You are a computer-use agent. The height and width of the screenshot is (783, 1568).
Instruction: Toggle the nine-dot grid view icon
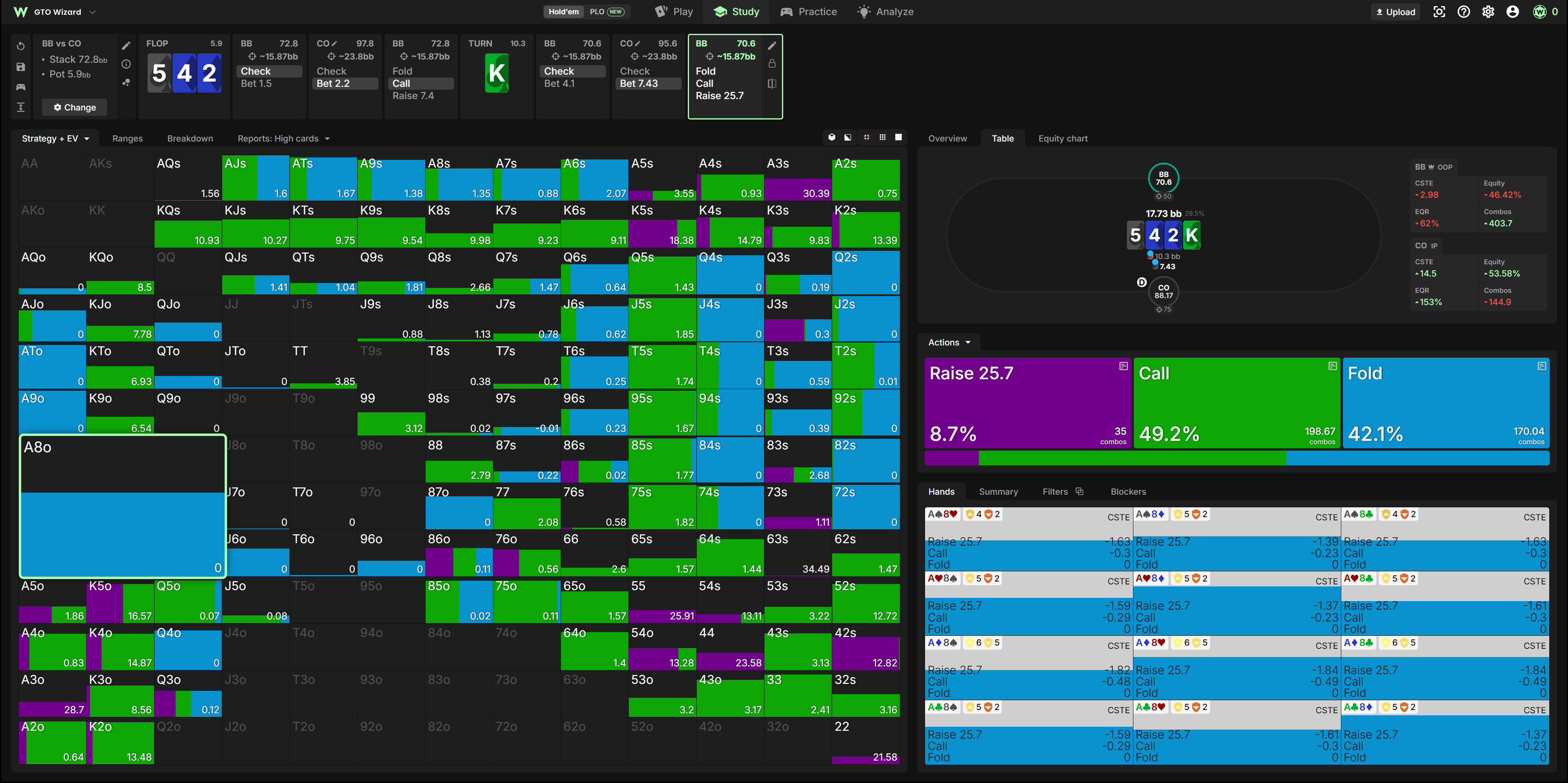click(x=883, y=137)
